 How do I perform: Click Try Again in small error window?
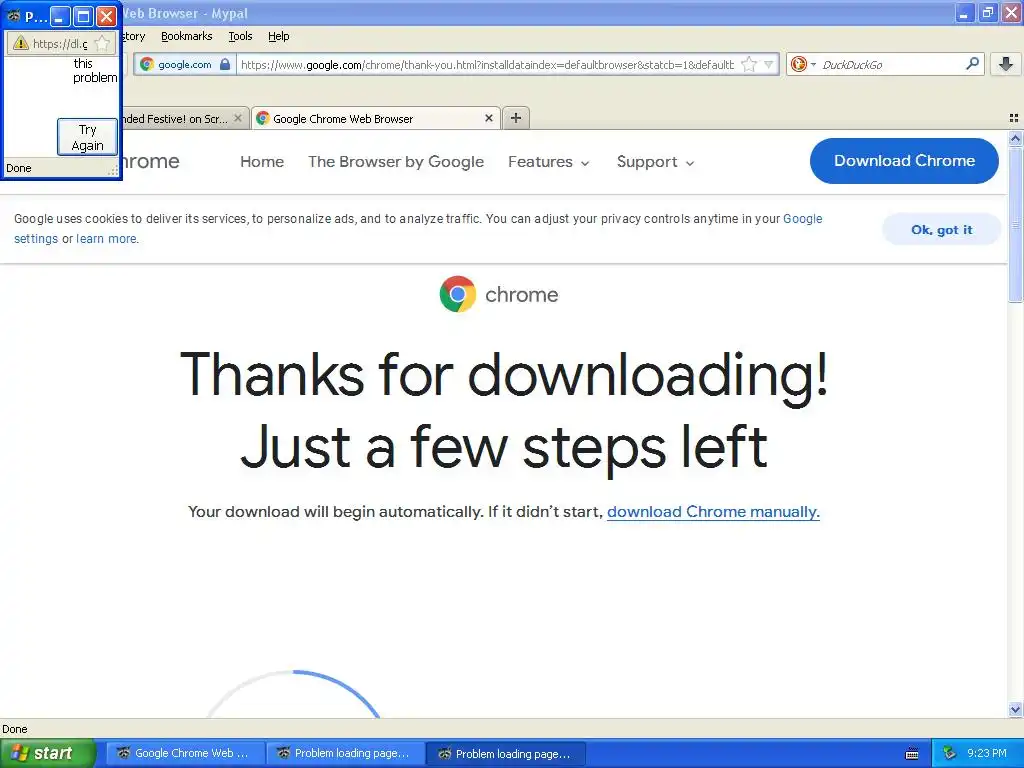(87, 137)
